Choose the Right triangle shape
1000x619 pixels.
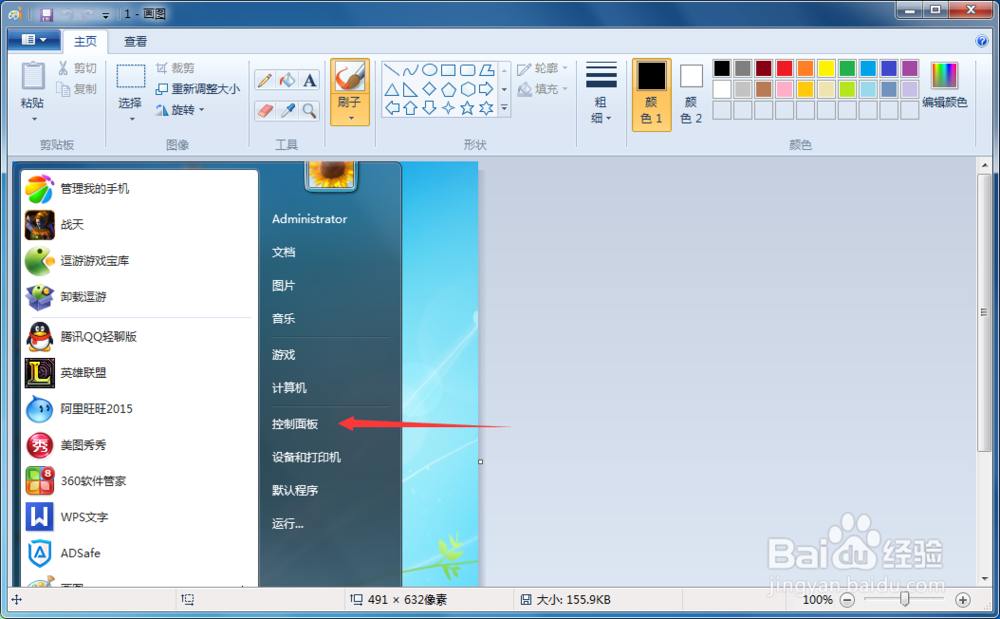(x=411, y=89)
